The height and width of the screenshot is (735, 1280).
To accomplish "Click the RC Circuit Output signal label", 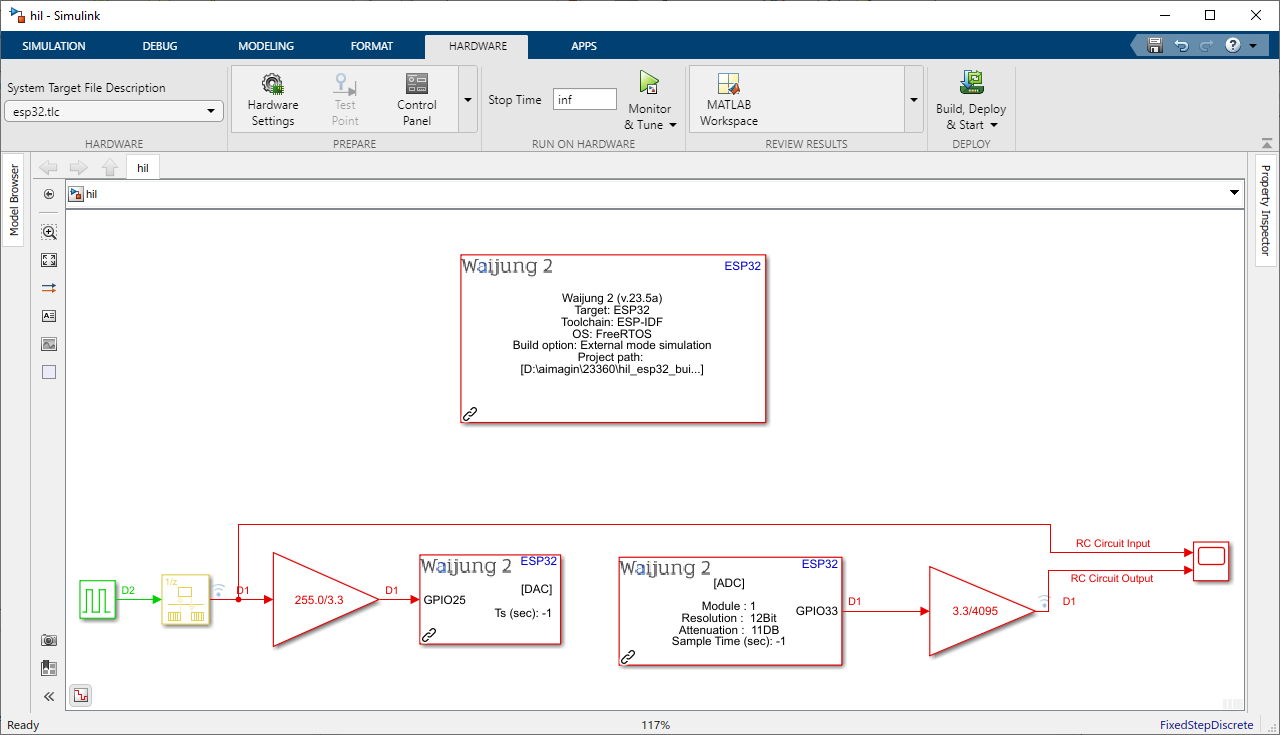I will pos(1112,578).
